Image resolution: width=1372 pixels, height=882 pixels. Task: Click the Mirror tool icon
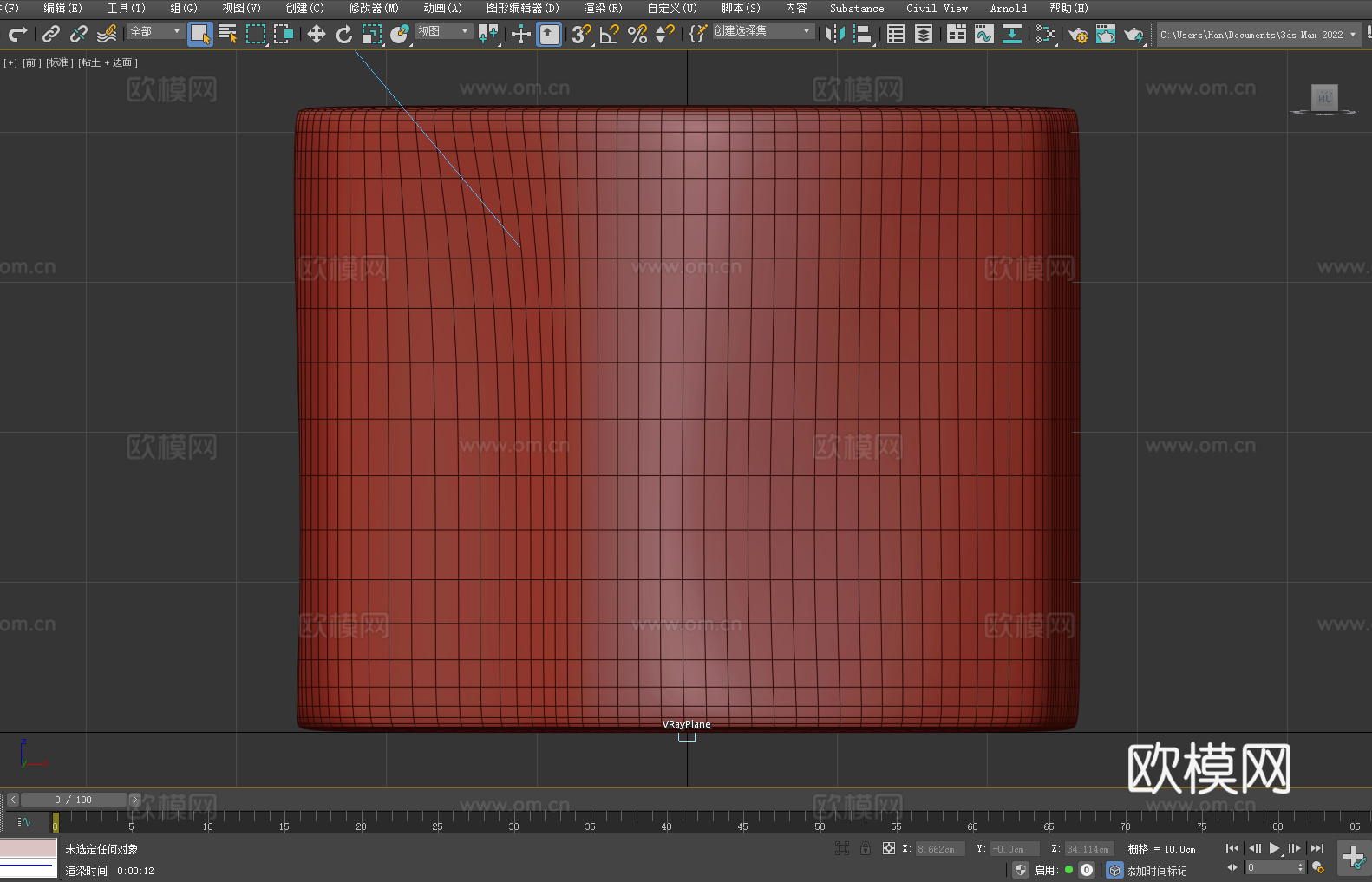point(834,34)
